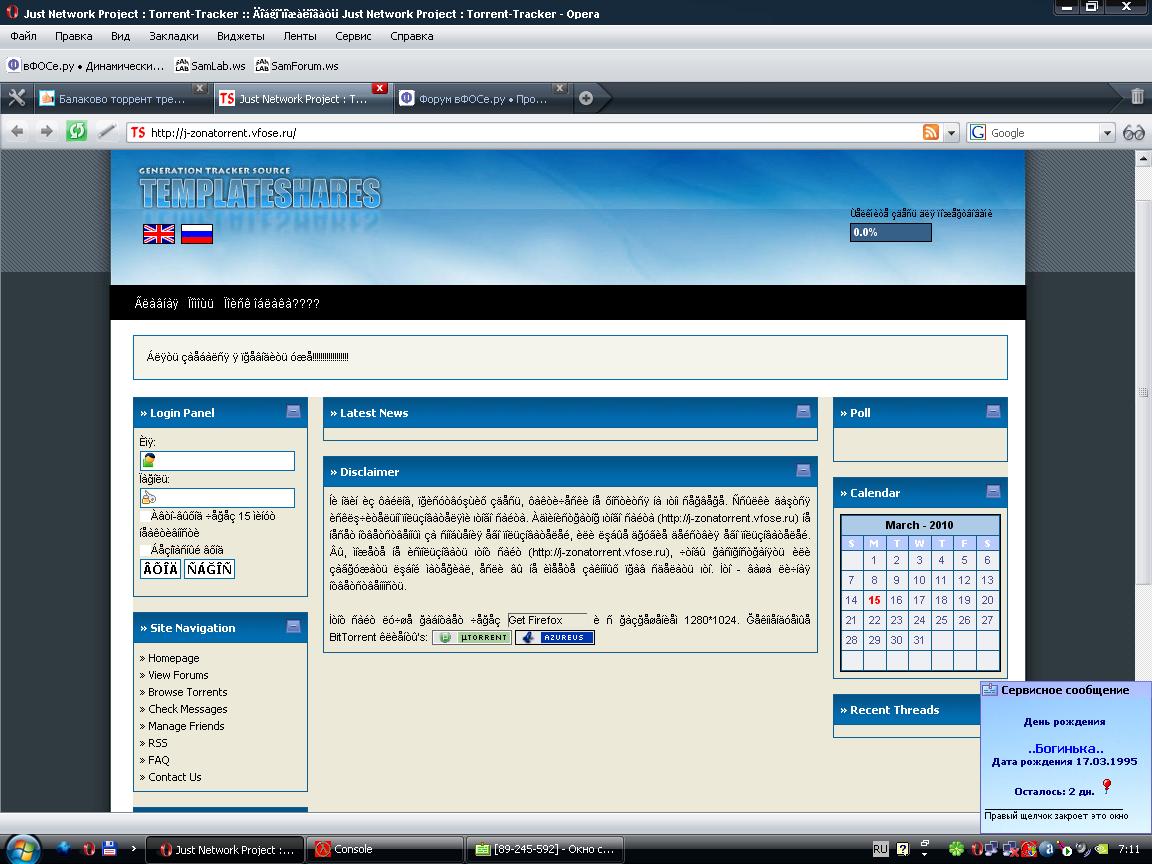Open the Google search engine dropdown
Screen dimensions: 1152x864
(1107, 132)
